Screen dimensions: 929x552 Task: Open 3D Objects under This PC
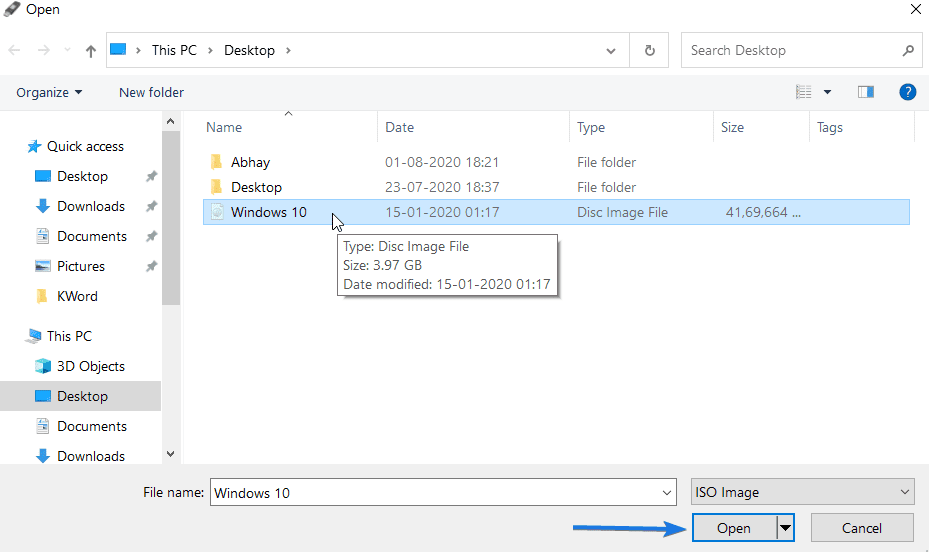[x=91, y=367]
